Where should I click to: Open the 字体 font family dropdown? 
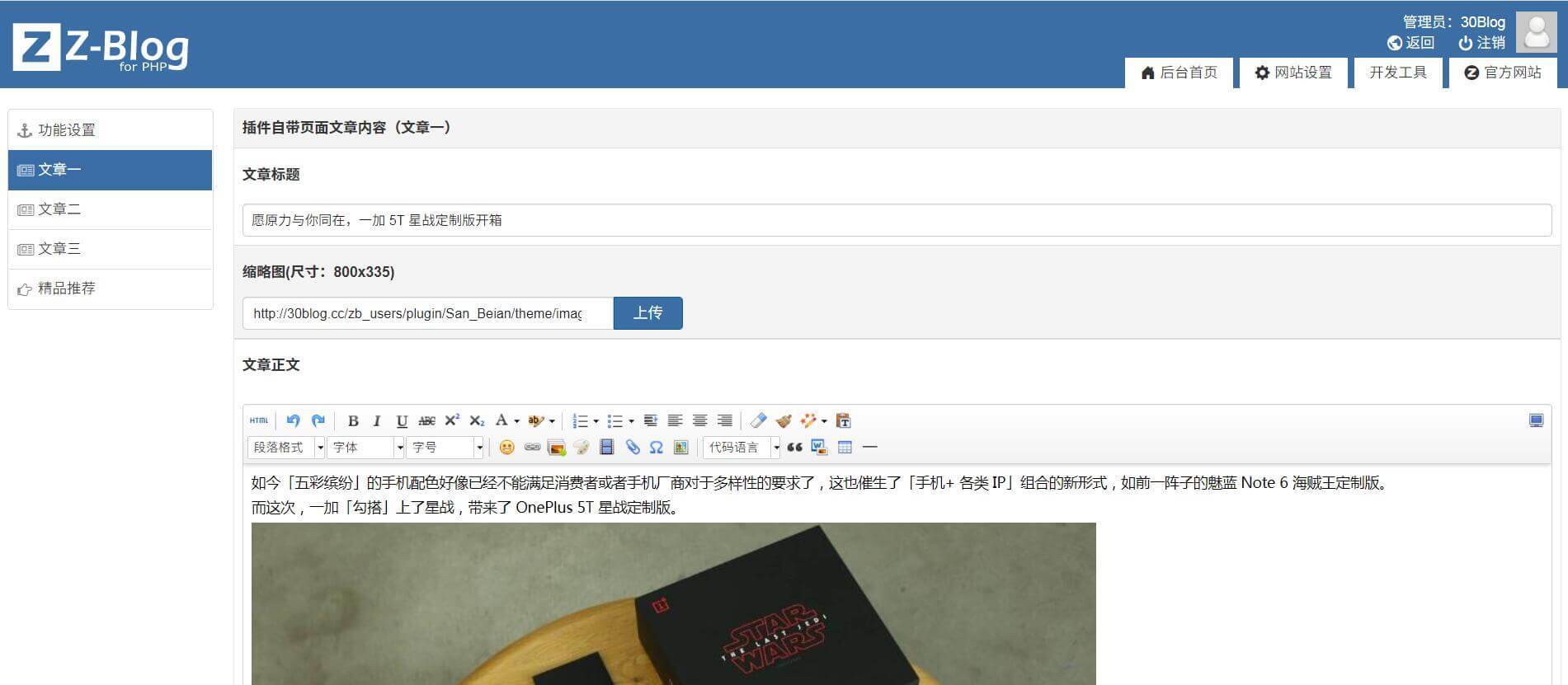[366, 447]
